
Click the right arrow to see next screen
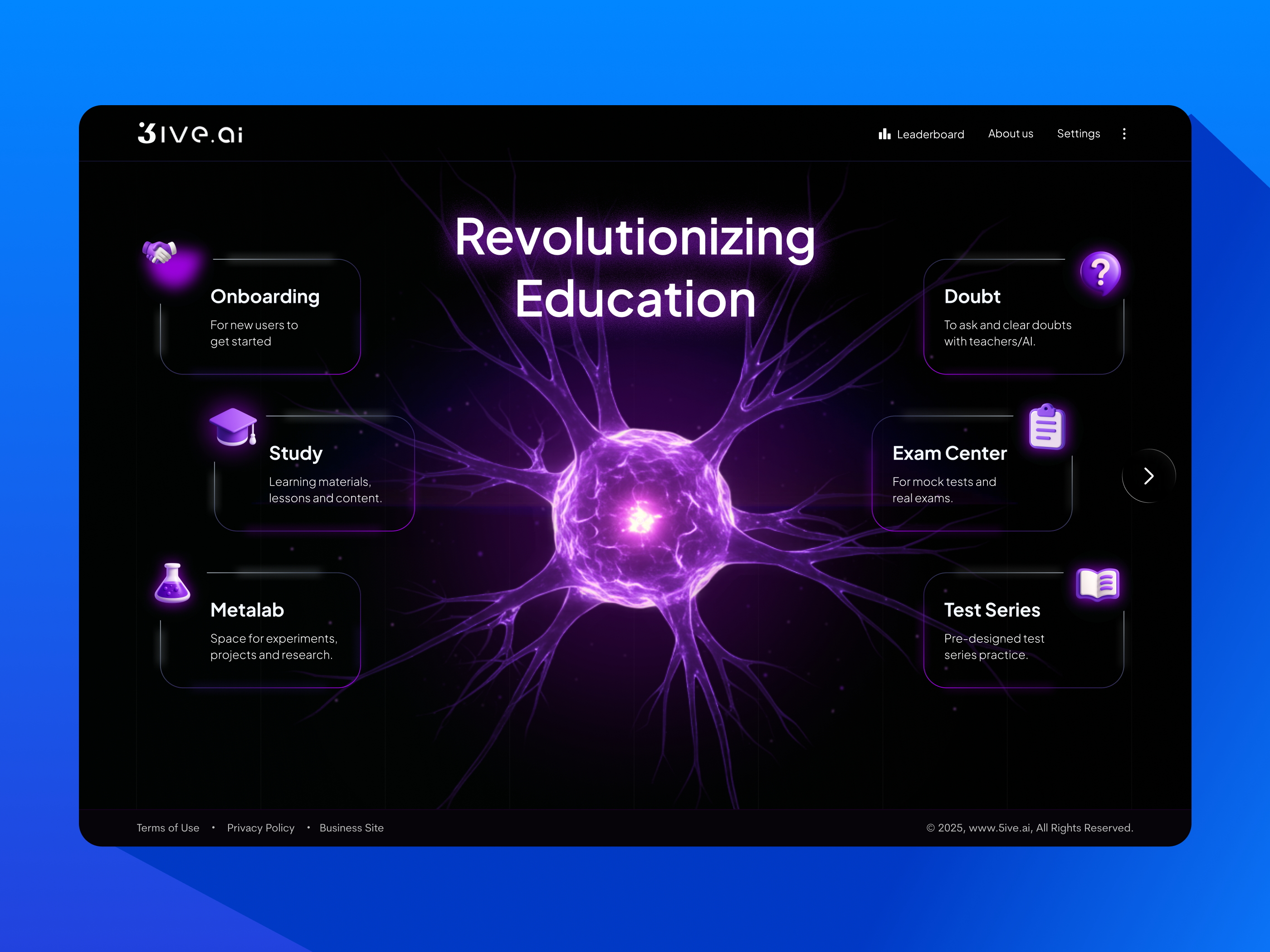coord(1148,476)
